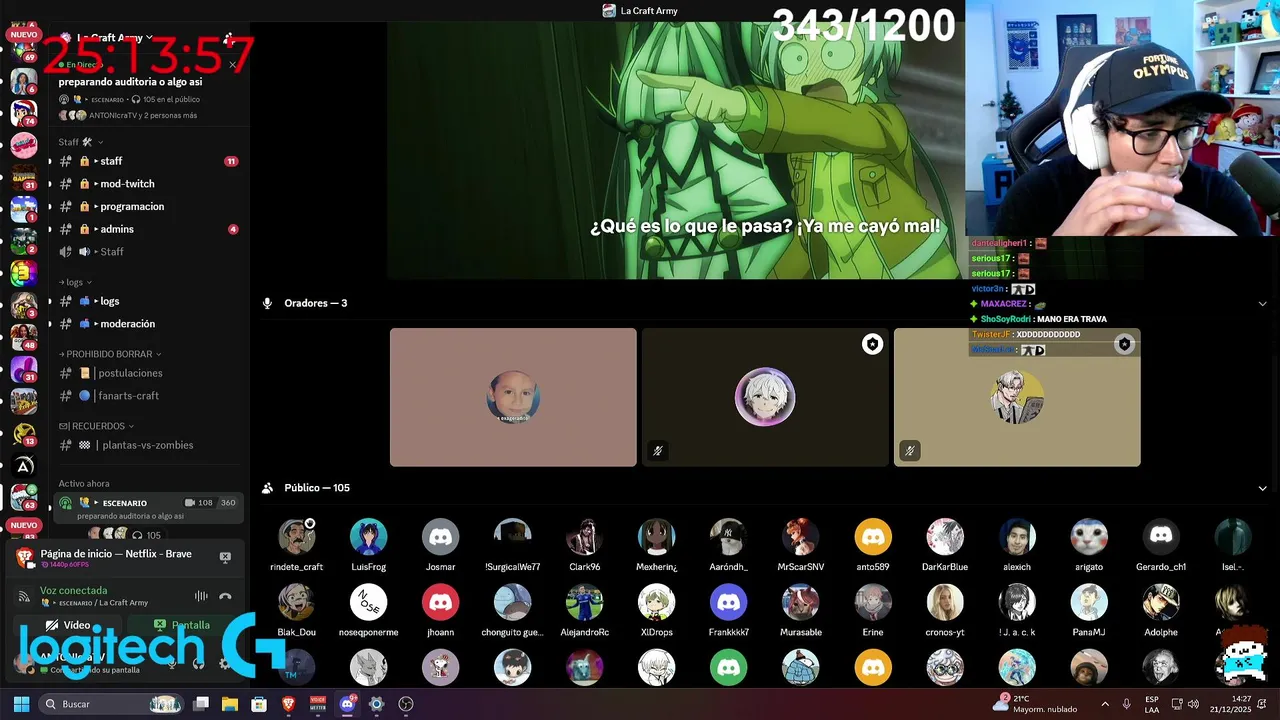1280x720 pixels.
Task: Collapse the PROHIBIDO BORRAR category
Action: coord(110,354)
